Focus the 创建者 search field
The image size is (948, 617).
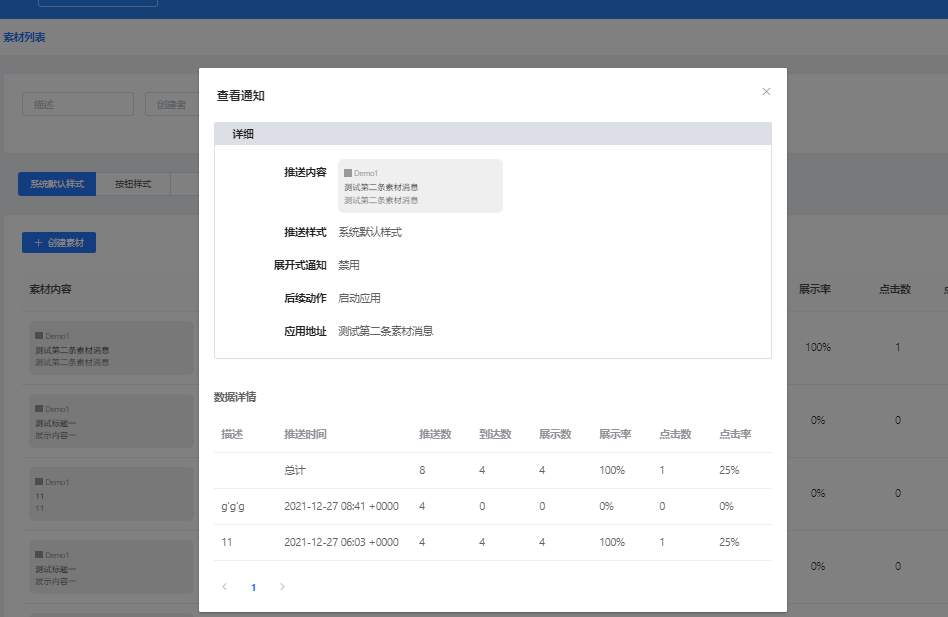pos(171,104)
